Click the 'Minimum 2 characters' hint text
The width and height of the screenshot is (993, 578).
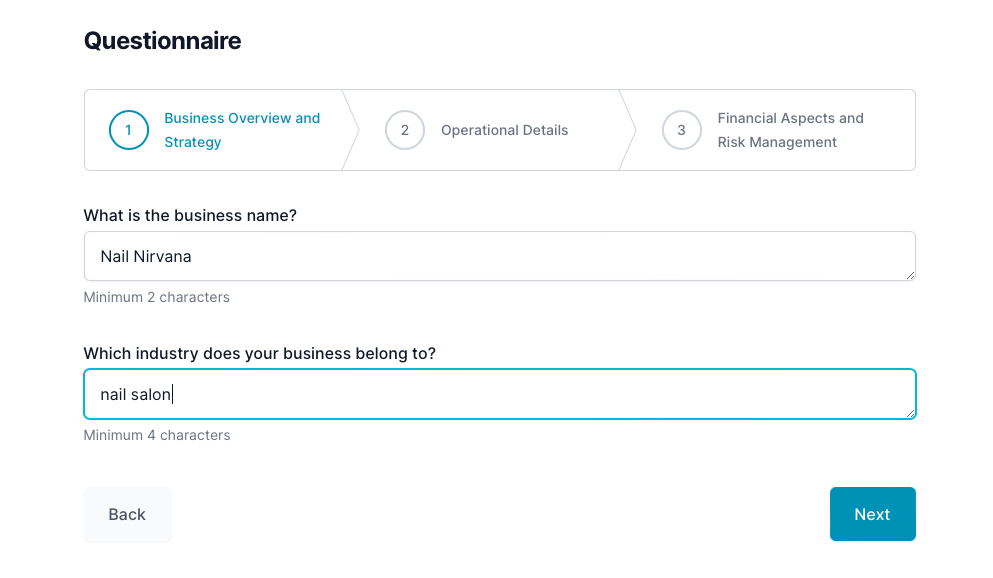click(x=157, y=297)
